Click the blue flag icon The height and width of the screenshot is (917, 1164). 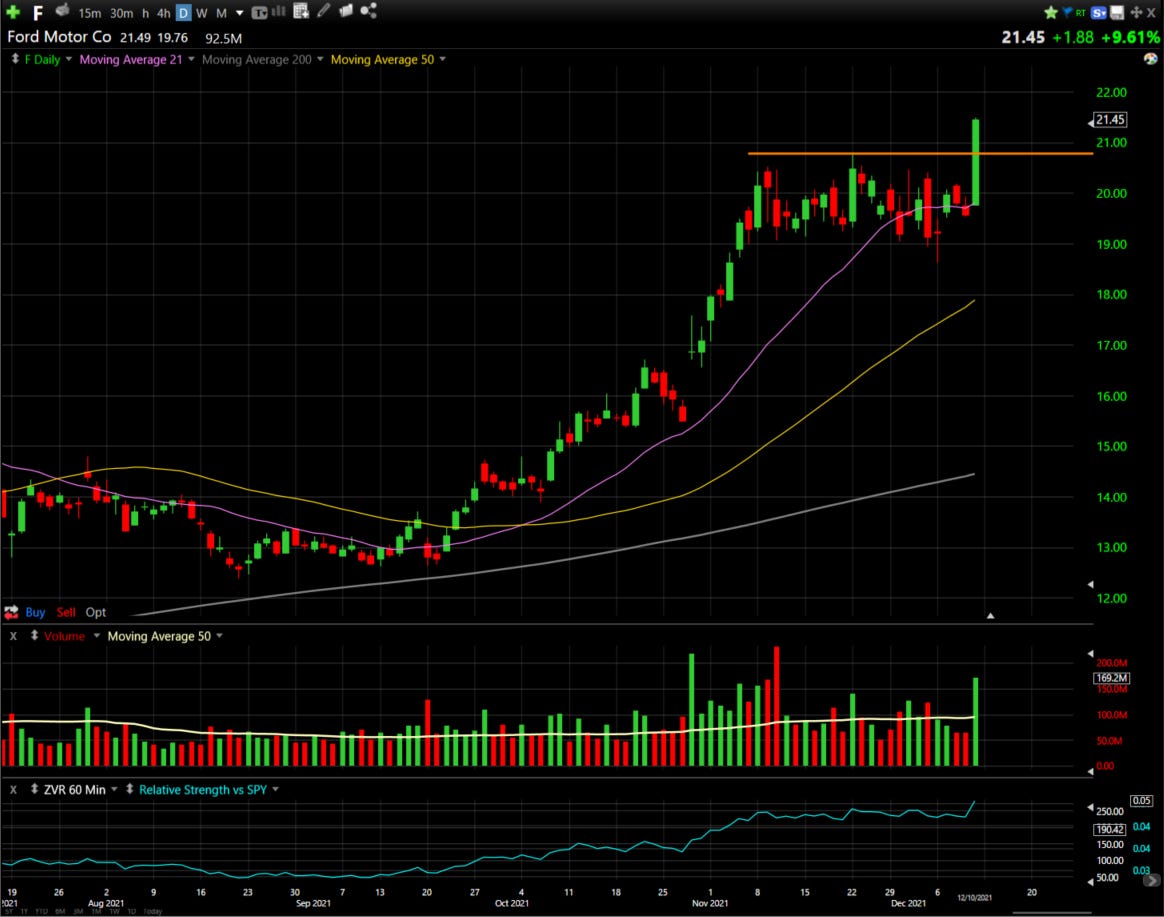tap(1067, 12)
